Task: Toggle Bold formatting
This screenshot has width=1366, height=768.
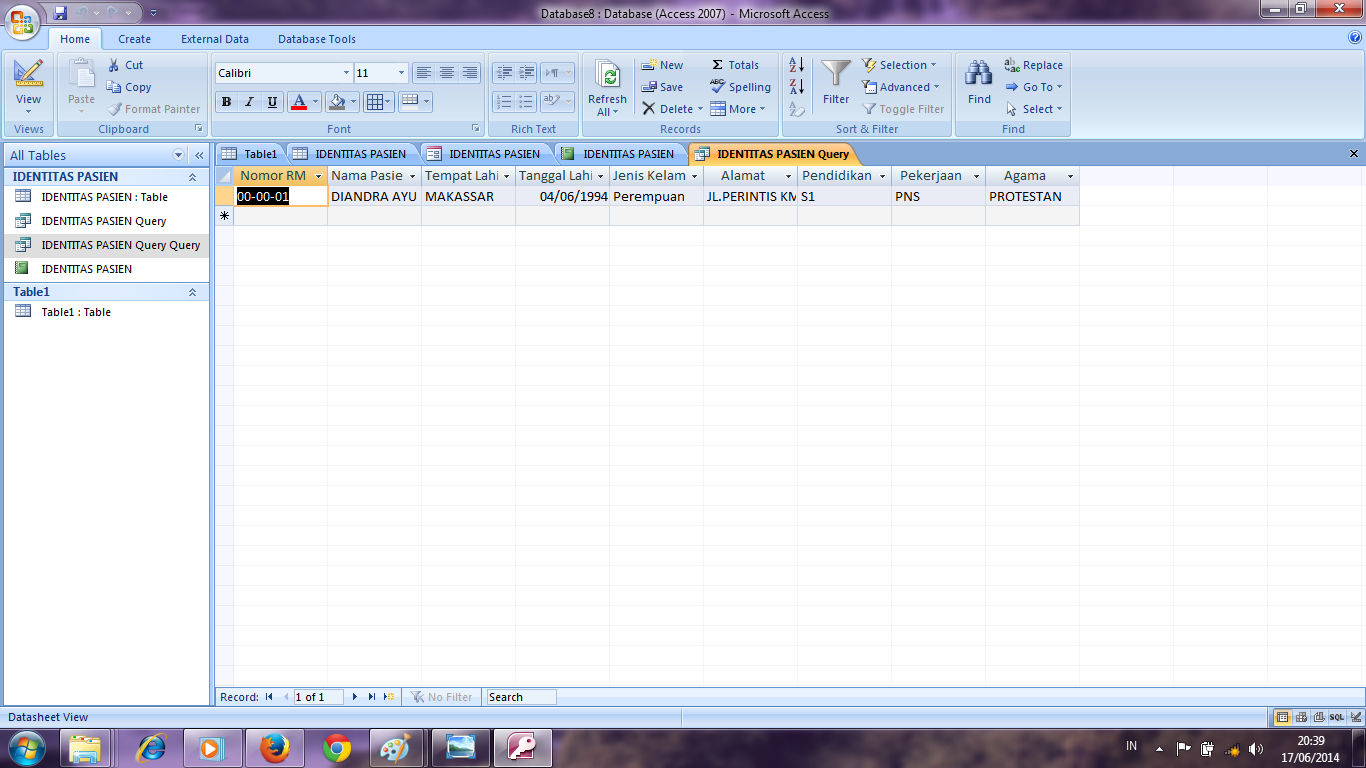Action: (x=226, y=101)
